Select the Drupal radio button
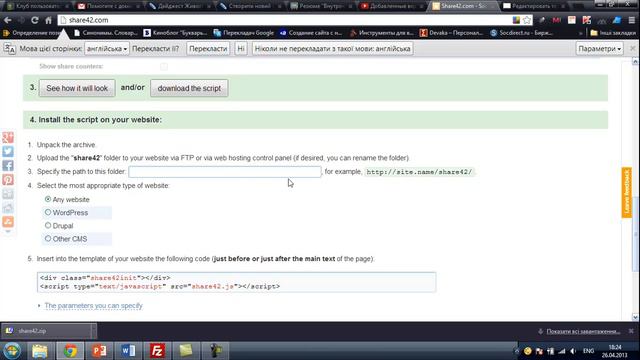The width and height of the screenshot is (640, 360). (x=48, y=225)
